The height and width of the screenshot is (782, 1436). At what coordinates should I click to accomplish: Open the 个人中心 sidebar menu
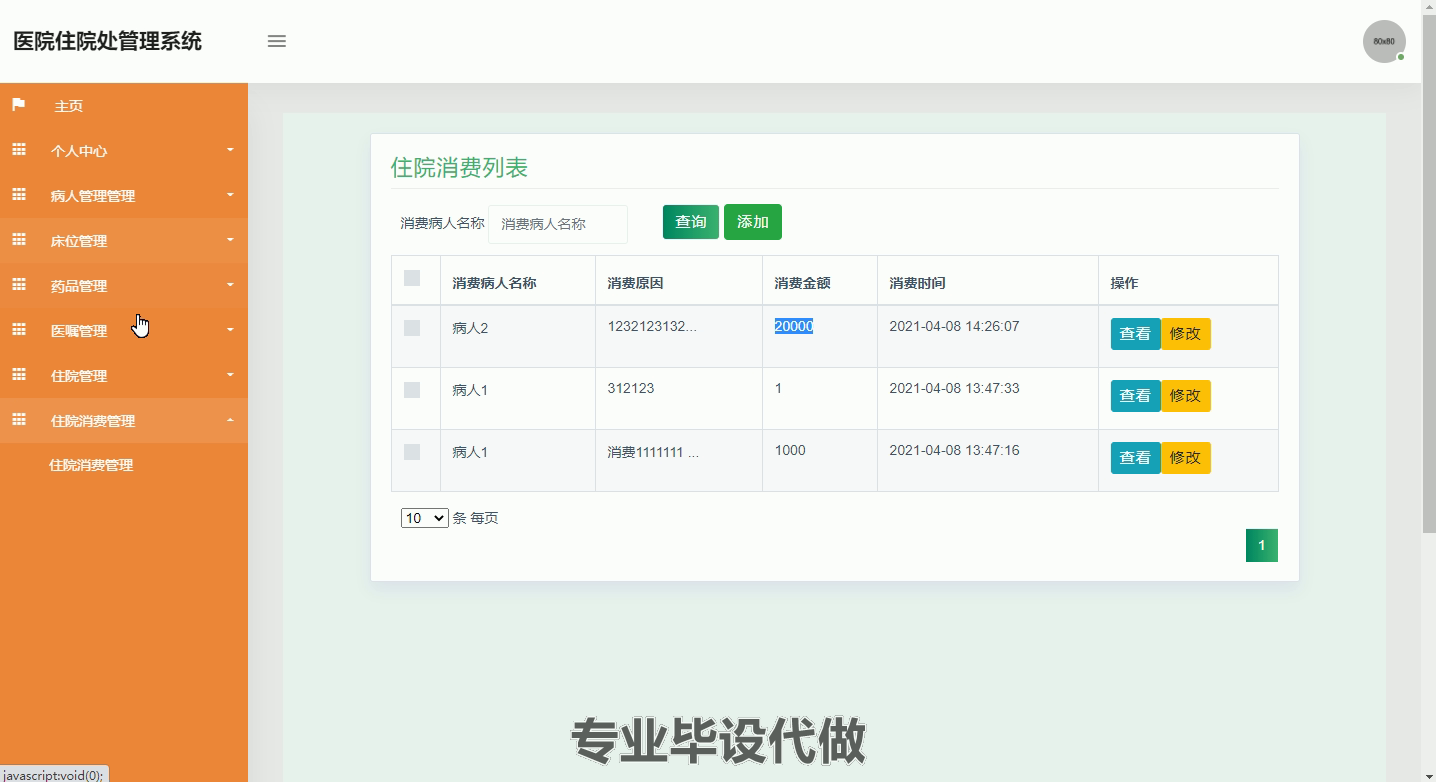[x=124, y=150]
